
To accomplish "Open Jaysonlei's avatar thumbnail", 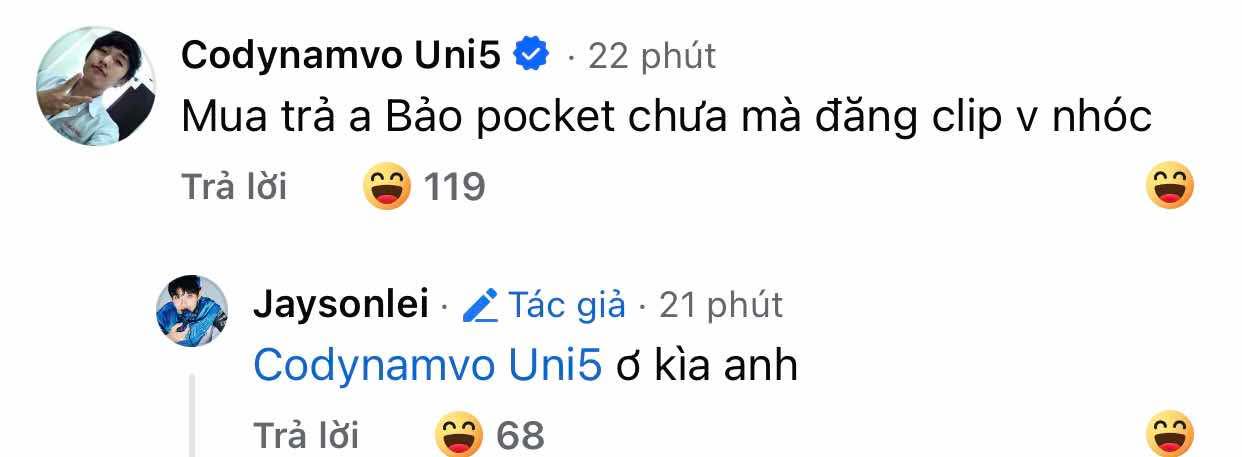I will click(x=193, y=310).
